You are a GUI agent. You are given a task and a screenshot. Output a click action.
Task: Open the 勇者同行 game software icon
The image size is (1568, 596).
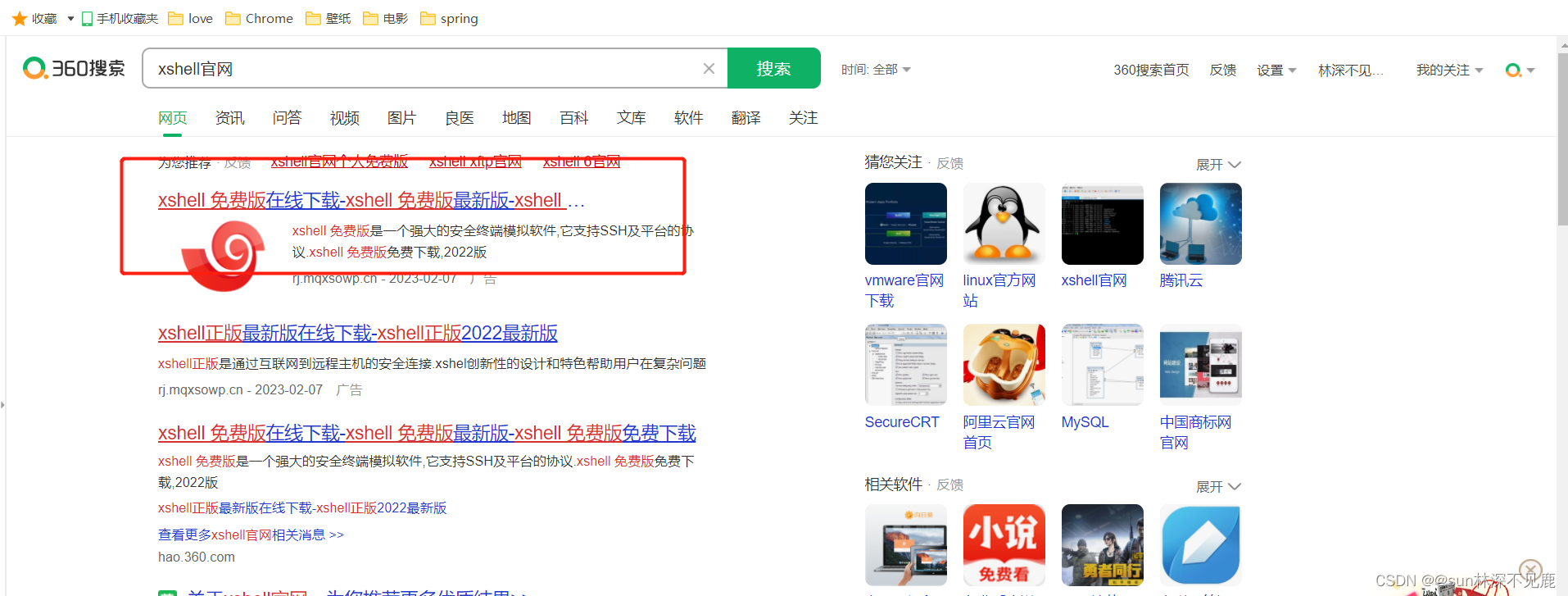(x=1103, y=545)
